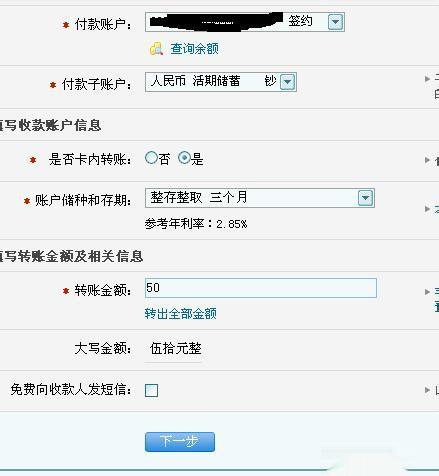This screenshot has height=476, width=439.
Task: Click help arrow beside 账户储种和存期 row
Action: coord(427,209)
